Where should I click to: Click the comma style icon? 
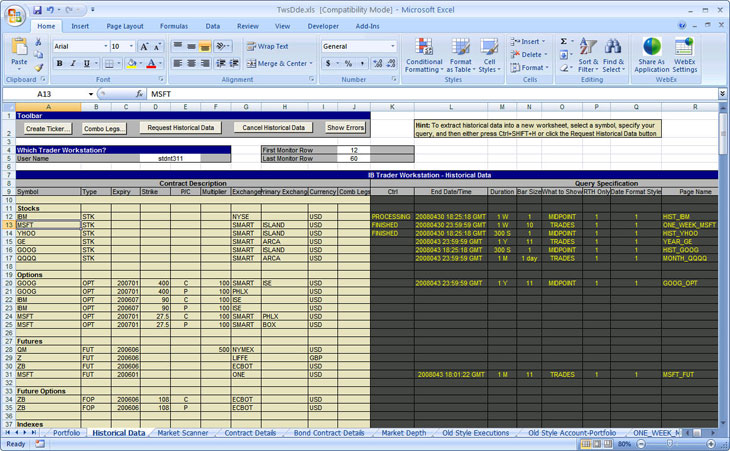click(362, 63)
